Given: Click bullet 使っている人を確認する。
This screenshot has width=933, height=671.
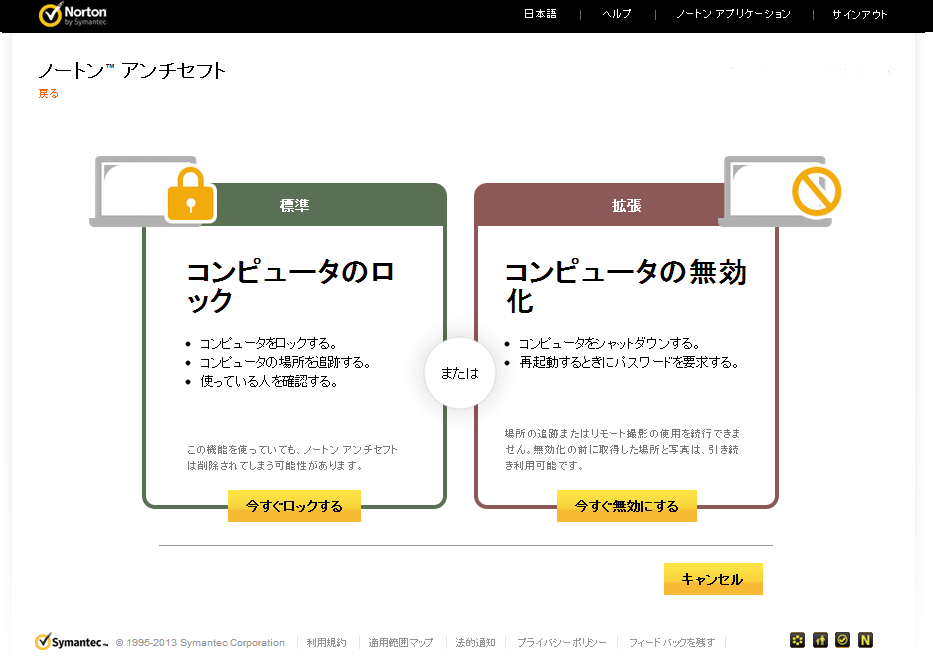Looking at the screenshot, I should click(269, 381).
